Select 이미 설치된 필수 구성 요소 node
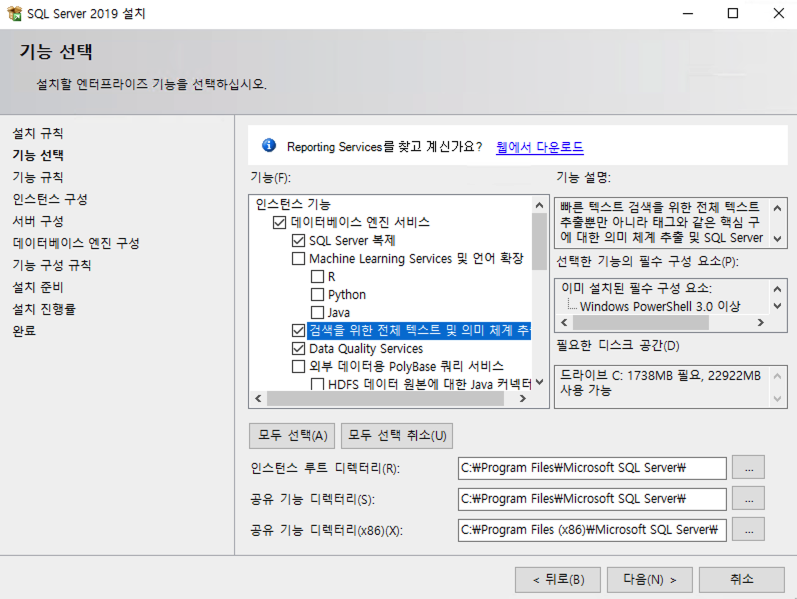Viewport: 797px width, 599px height. (636, 288)
